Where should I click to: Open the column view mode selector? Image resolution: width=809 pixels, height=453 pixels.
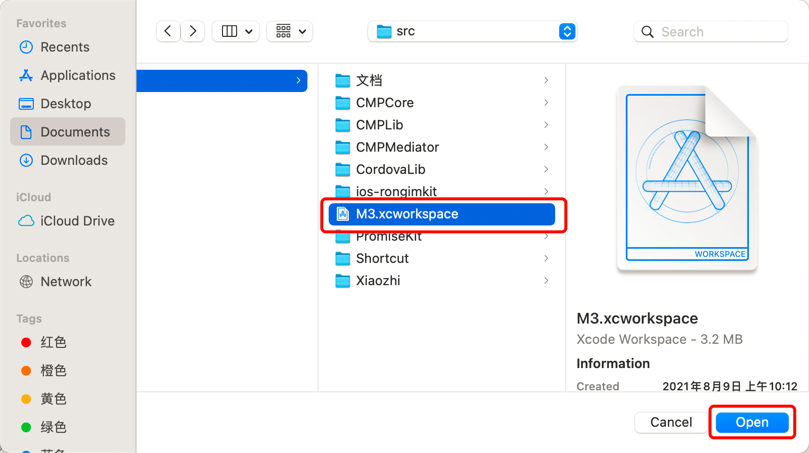(x=236, y=31)
